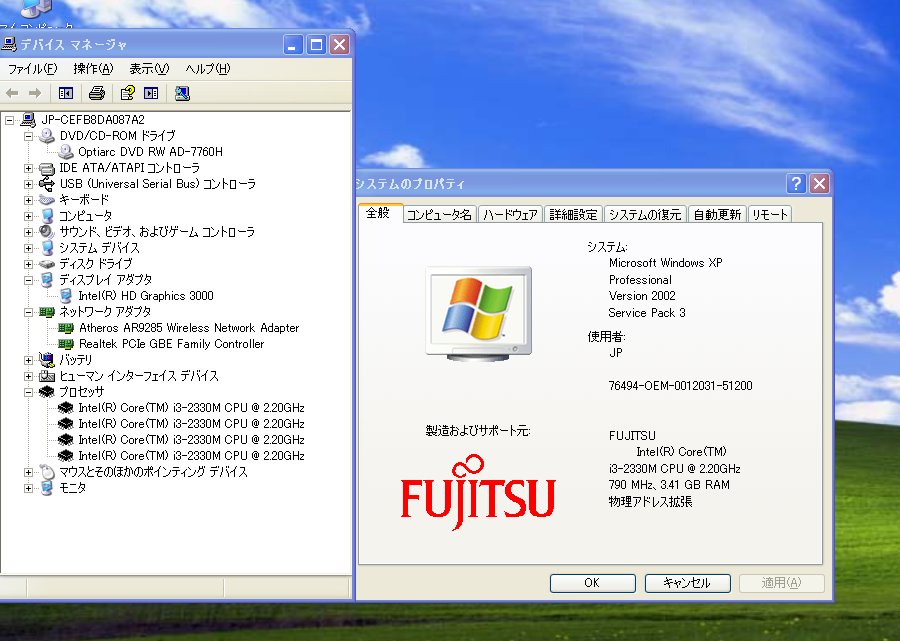Click the Intel HD Graphics 3000 device icon

pos(66,296)
